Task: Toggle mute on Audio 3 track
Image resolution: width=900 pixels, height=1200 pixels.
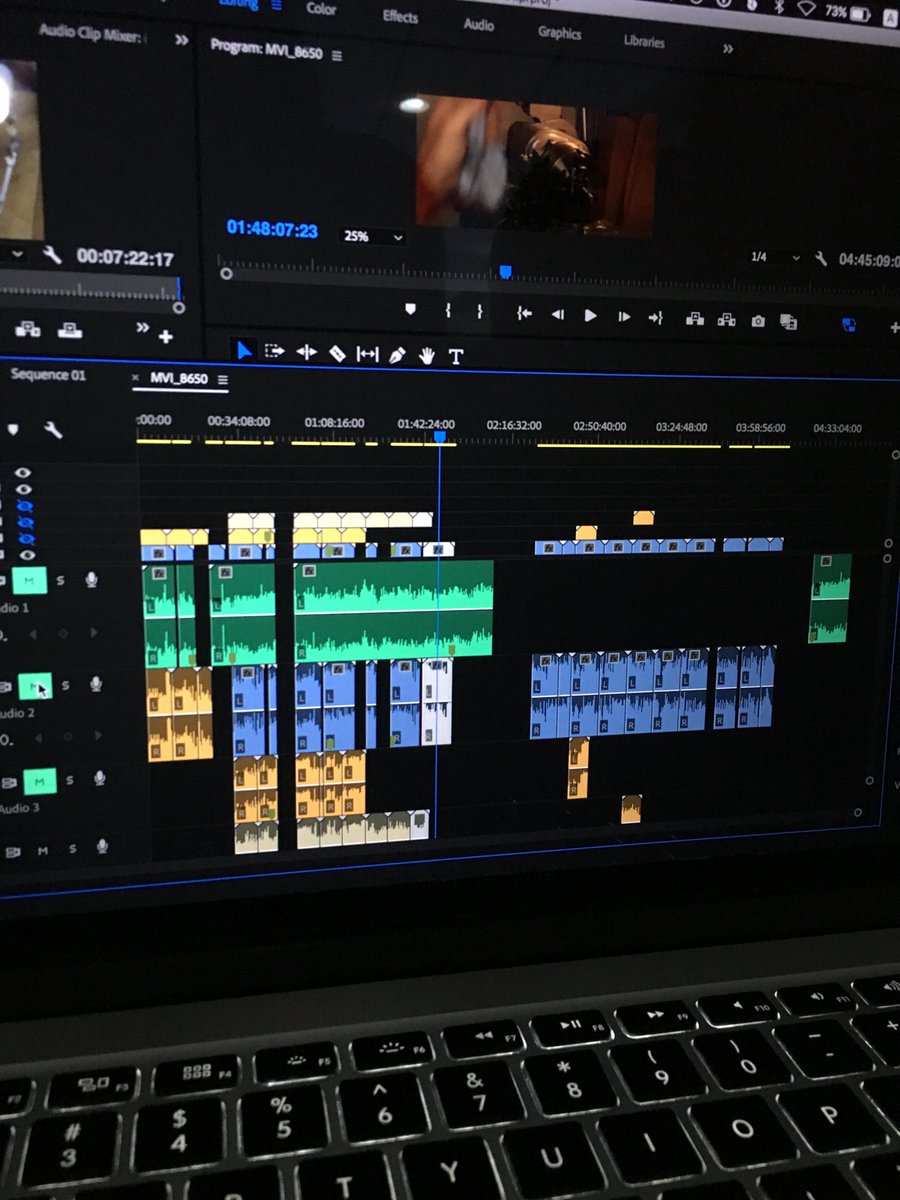Action: [39, 781]
